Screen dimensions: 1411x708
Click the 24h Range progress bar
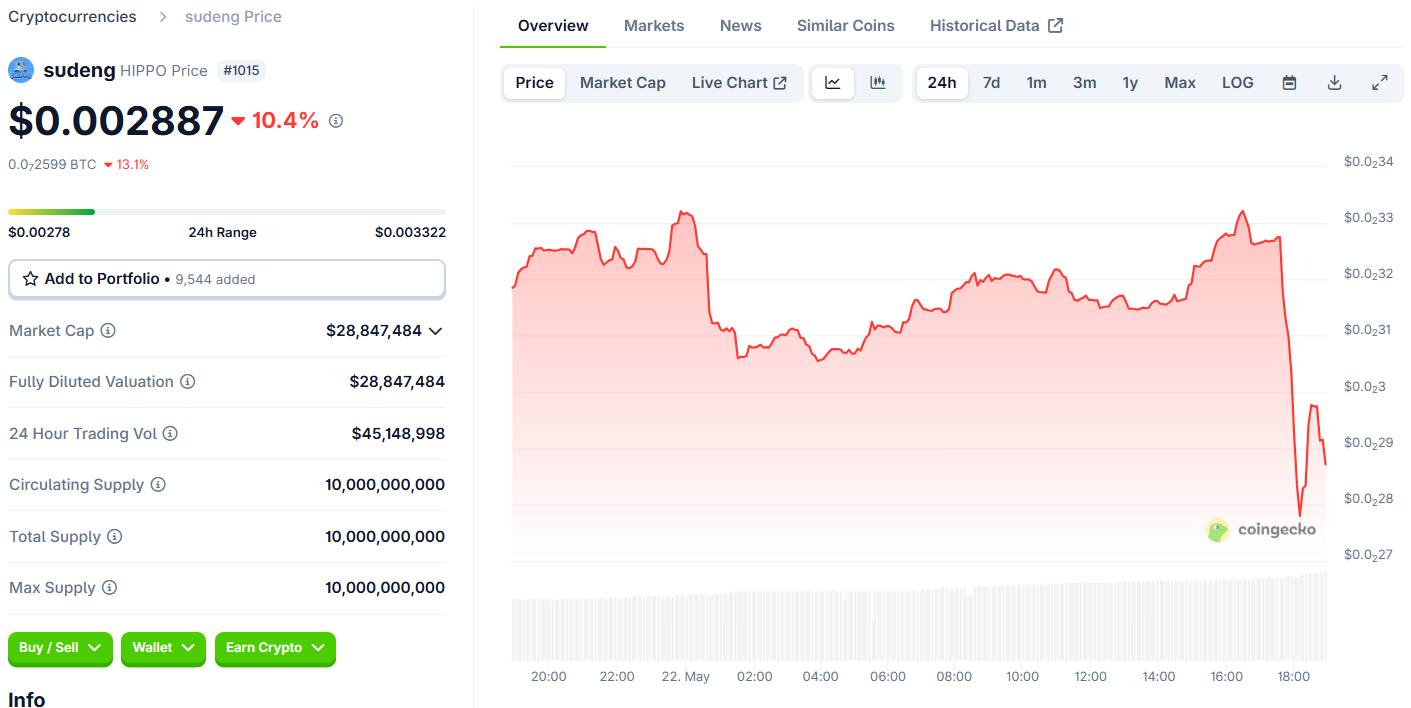[226, 212]
